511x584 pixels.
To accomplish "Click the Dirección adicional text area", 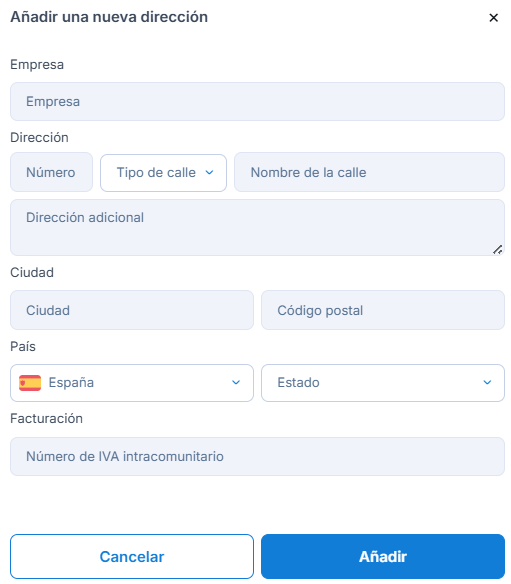I will click(257, 228).
